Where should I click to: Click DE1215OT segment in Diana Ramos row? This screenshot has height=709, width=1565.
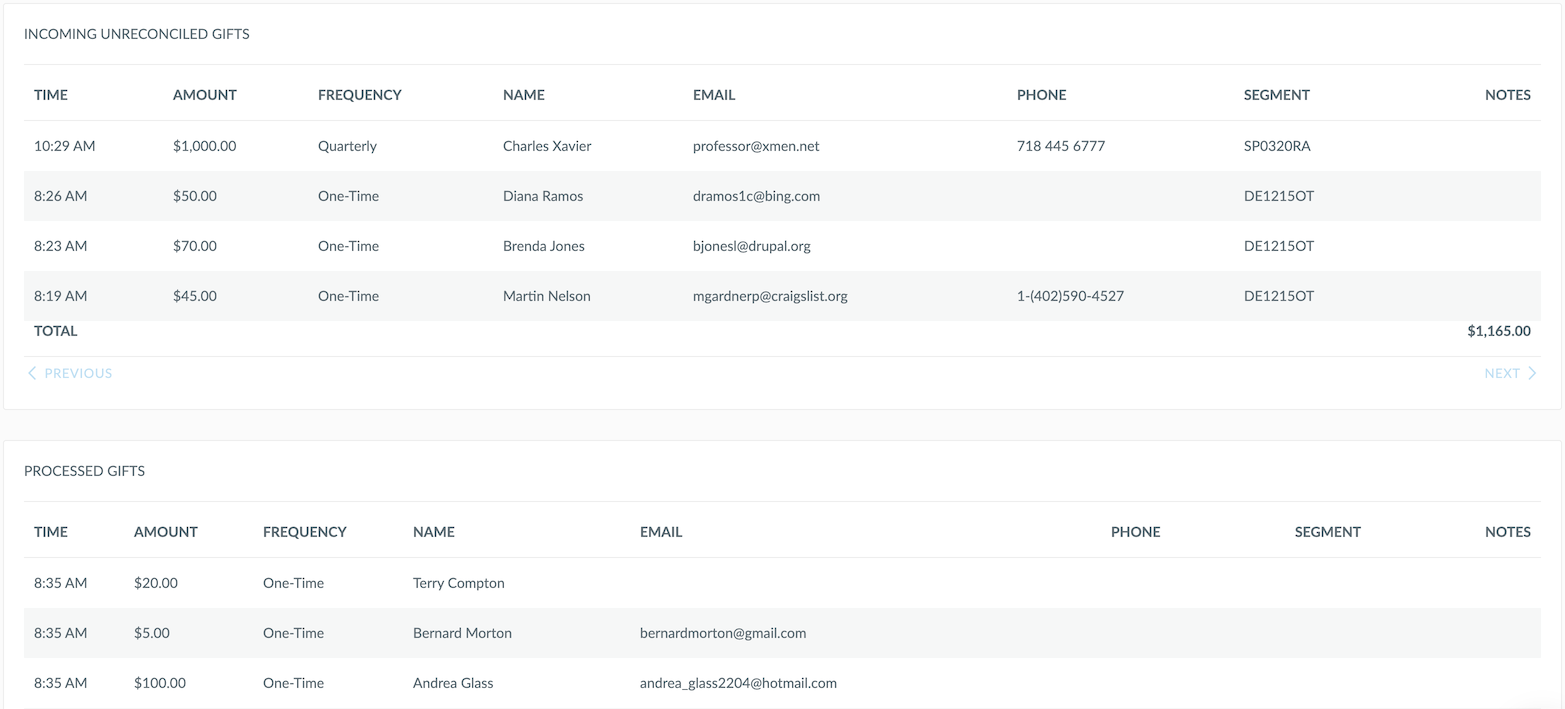click(x=1279, y=196)
